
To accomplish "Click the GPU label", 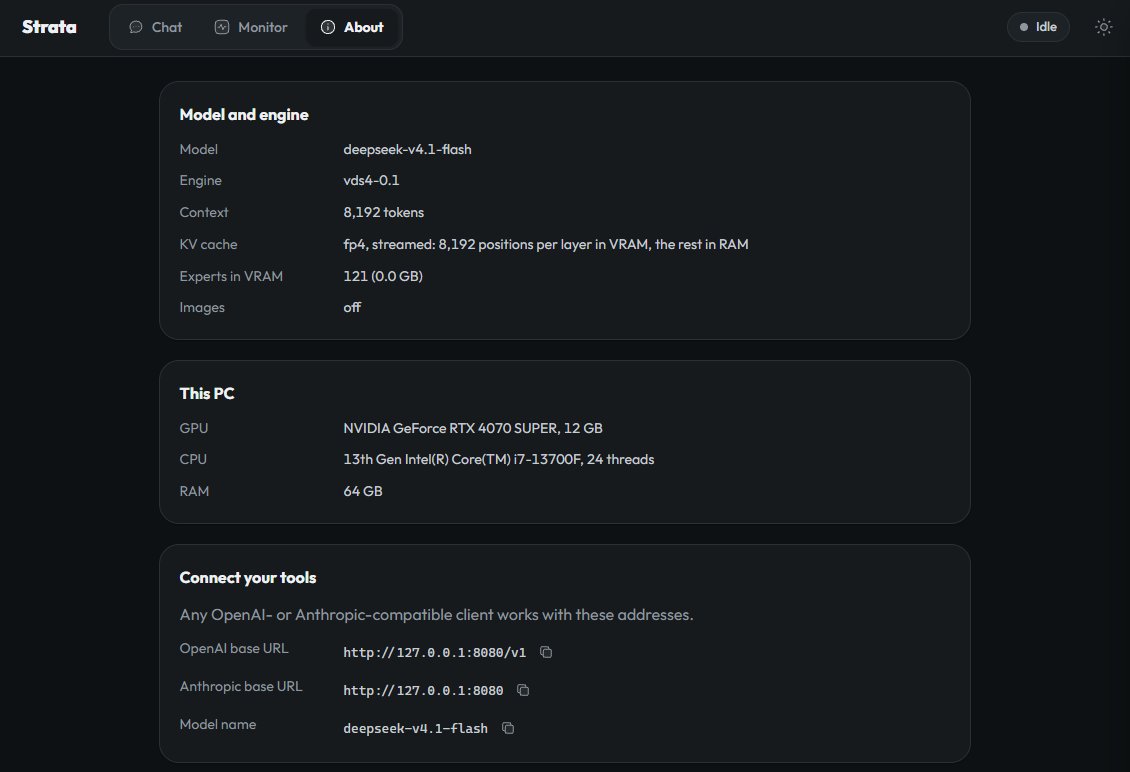I will click(194, 428).
